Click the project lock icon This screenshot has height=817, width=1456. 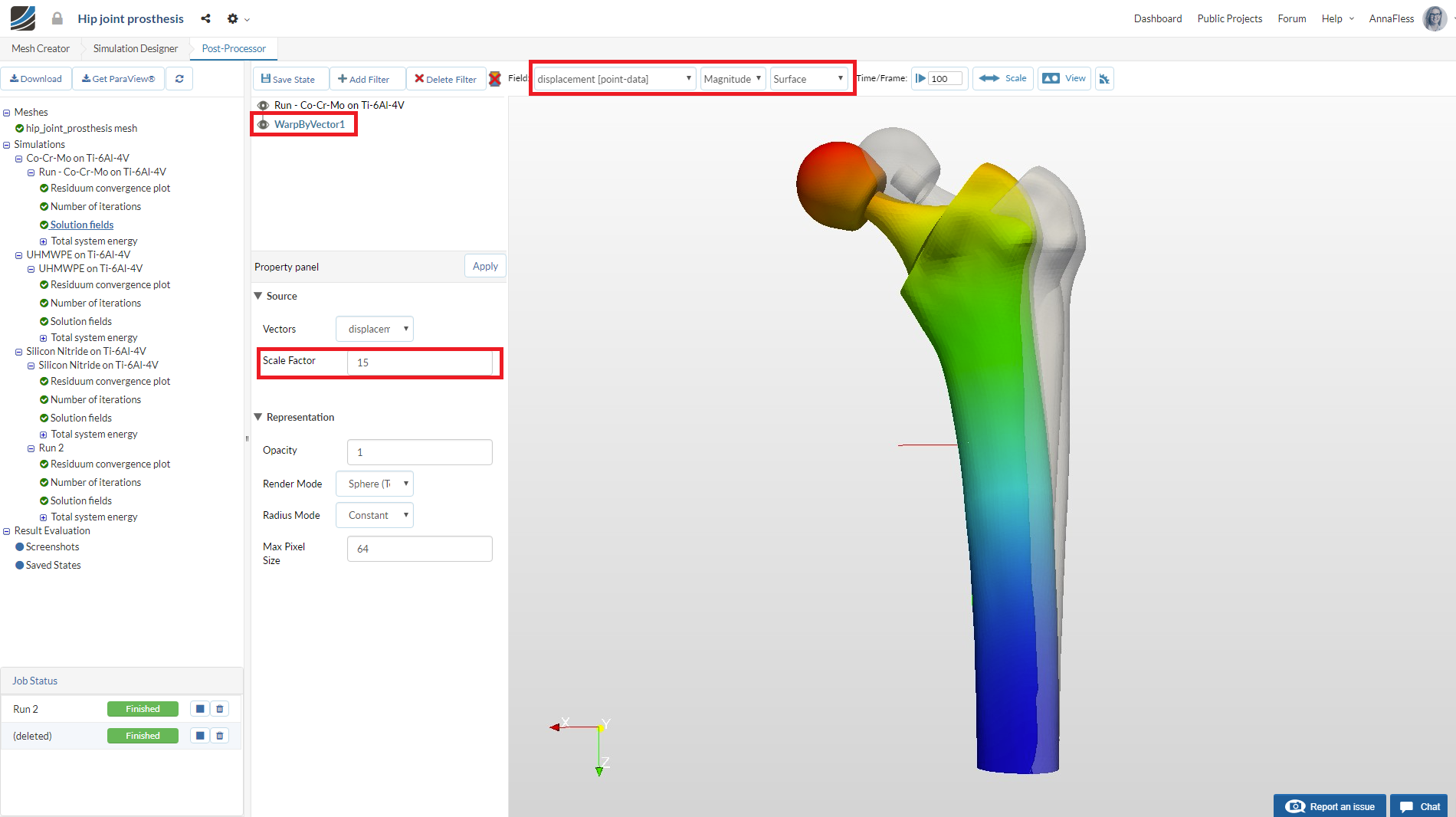57,18
